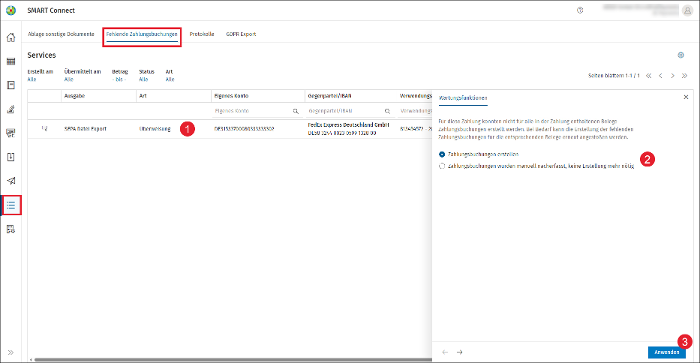The image size is (700, 363).
Task: Click SEPA Datei Export cell
Action: pos(85,129)
